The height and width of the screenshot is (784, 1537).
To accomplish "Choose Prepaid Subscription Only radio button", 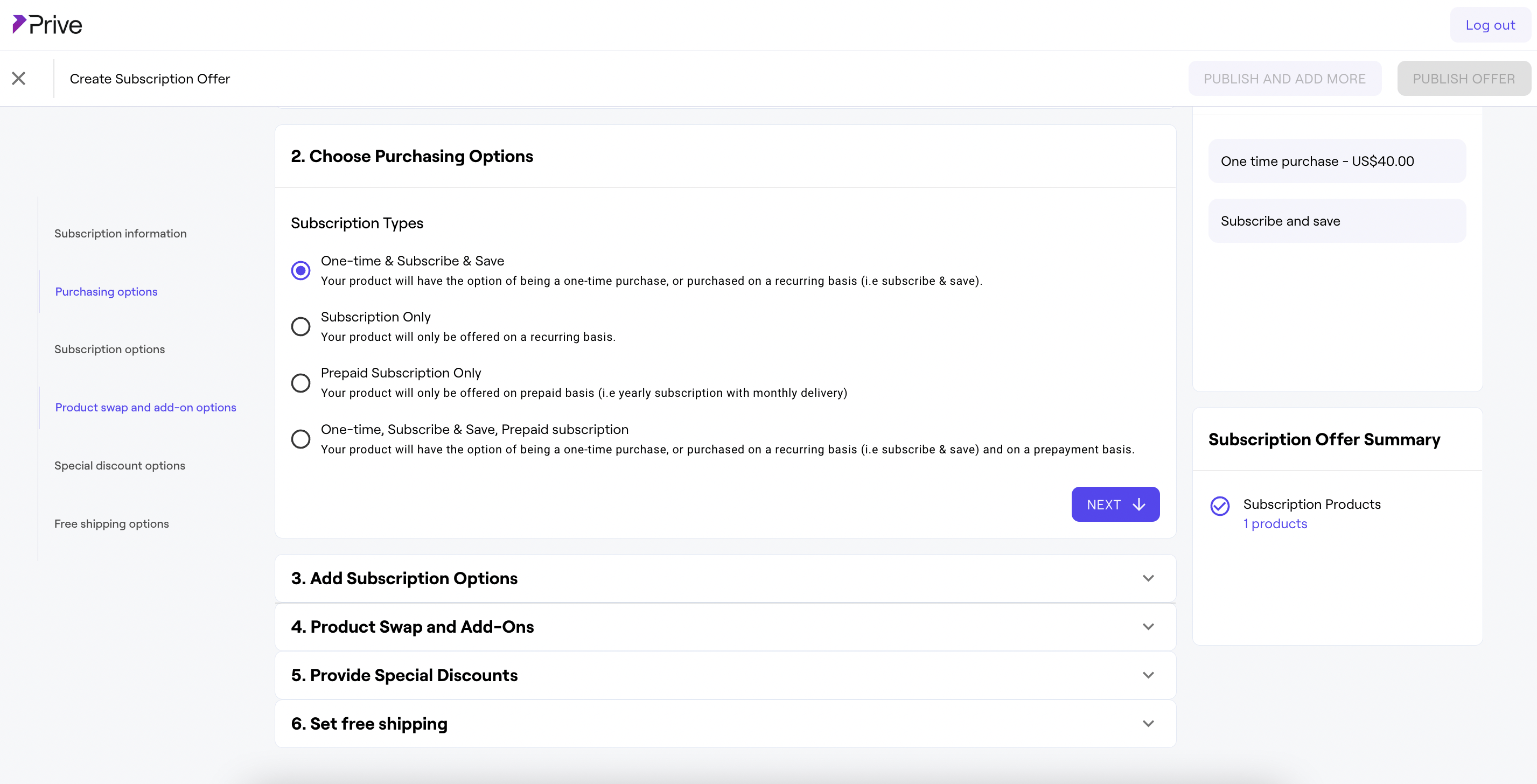I will pyautogui.click(x=300, y=382).
